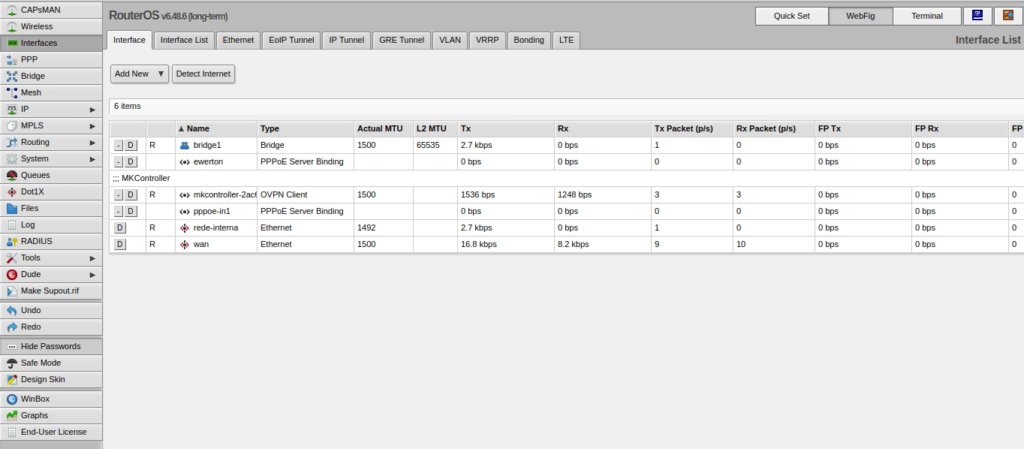
Task: Open the Bonding tab
Action: [x=529, y=40]
